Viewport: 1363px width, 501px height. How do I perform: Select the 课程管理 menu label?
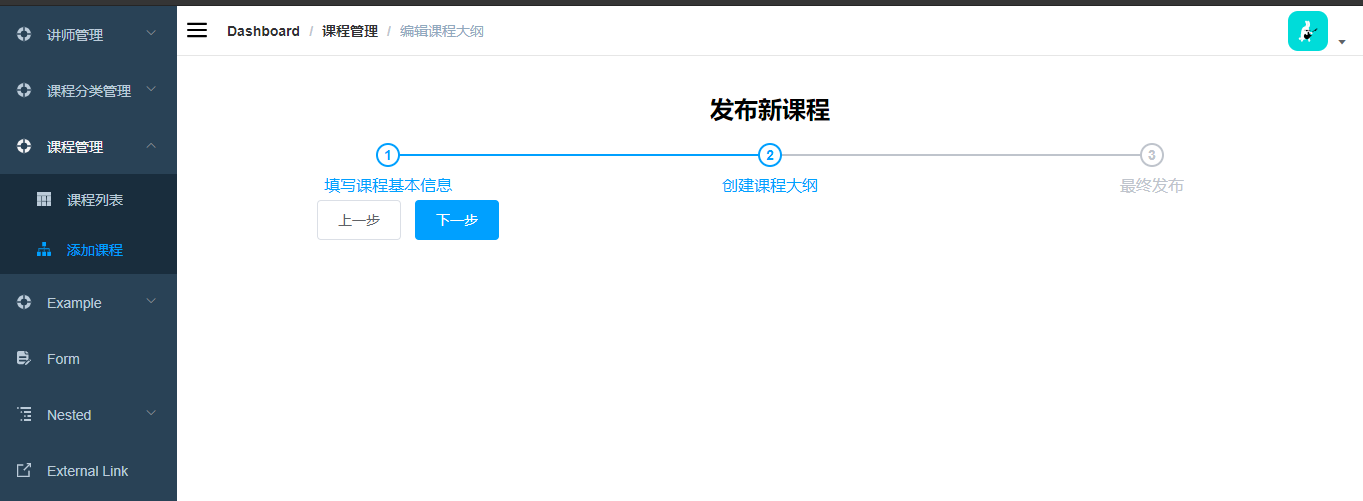click(75, 147)
